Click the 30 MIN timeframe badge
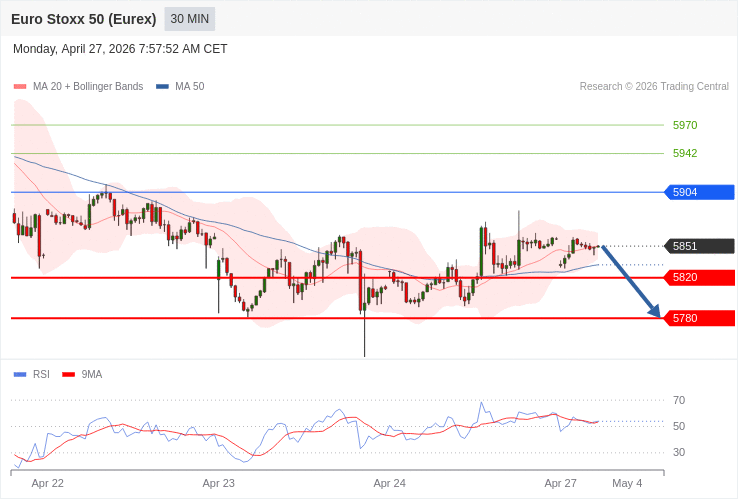This screenshot has width=738, height=500. (x=190, y=19)
